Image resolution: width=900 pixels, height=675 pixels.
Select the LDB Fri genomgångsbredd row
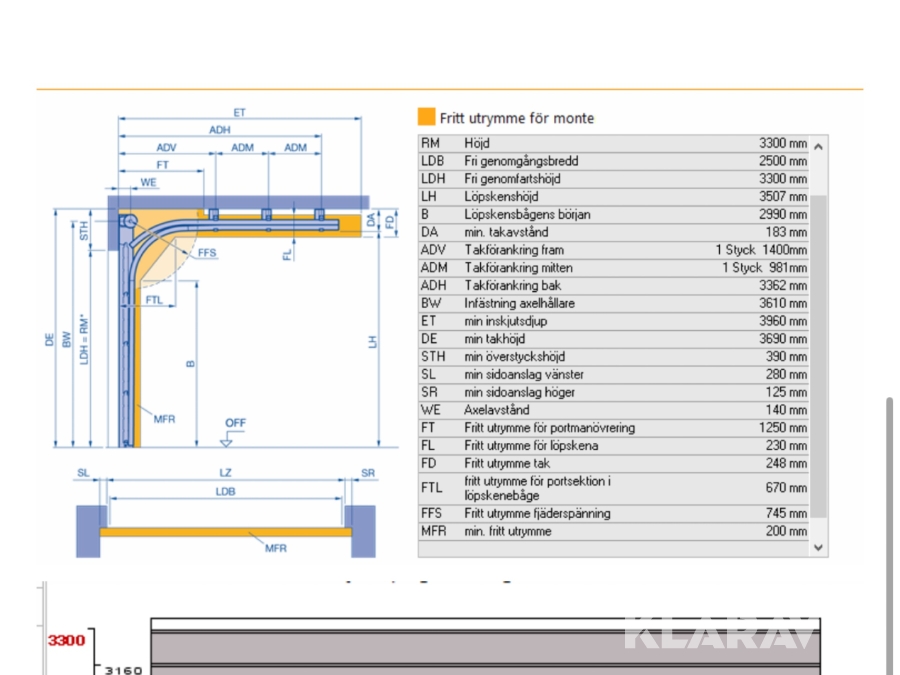(x=613, y=161)
